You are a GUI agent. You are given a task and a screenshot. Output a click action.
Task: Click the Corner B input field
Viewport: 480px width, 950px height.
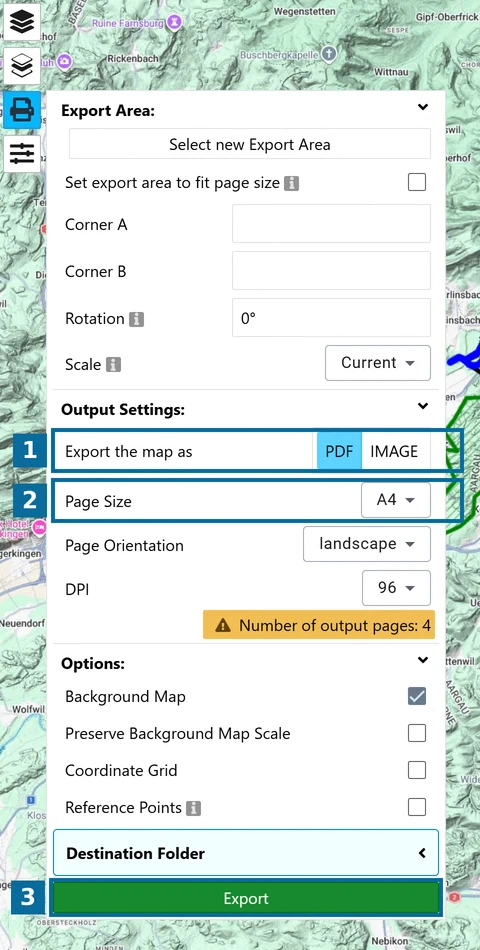point(332,271)
